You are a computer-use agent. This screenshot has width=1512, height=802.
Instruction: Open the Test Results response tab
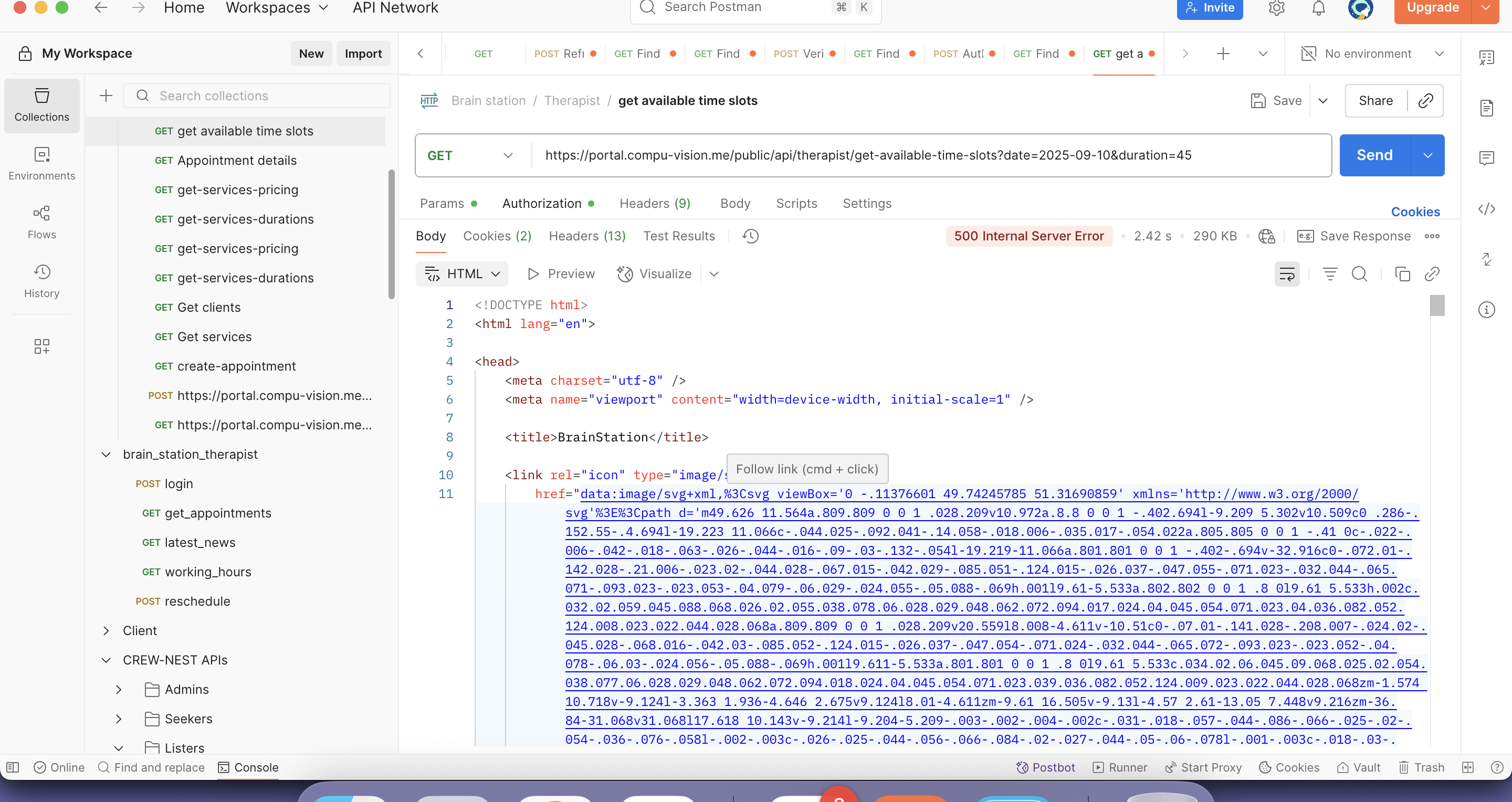pyautogui.click(x=678, y=236)
